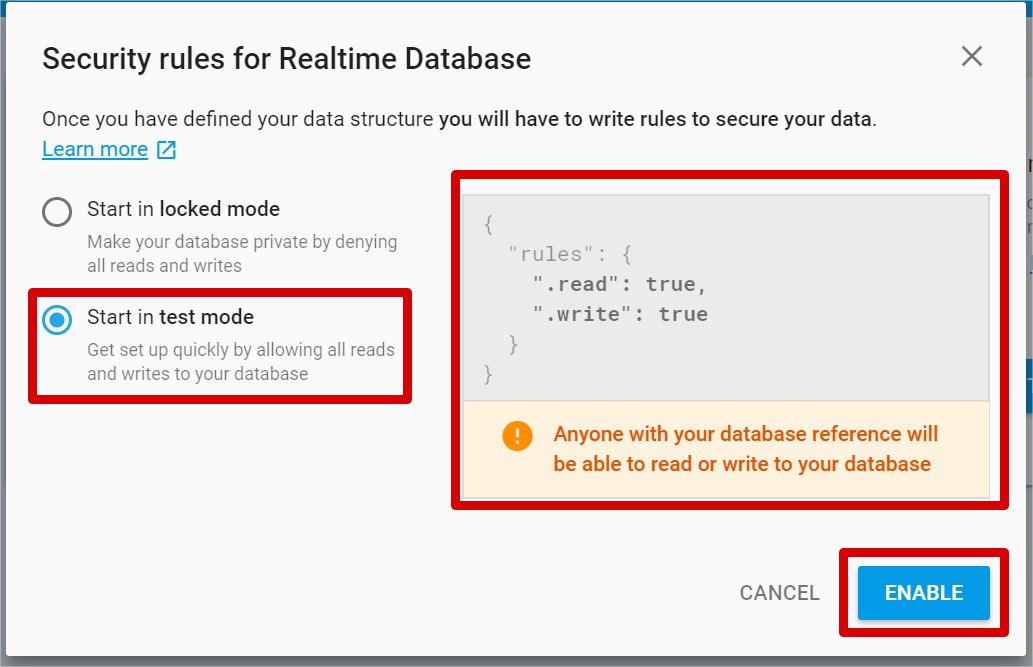Click the "Start in locked mode" label
The height and width of the screenshot is (667, 1033).
pos(183,209)
